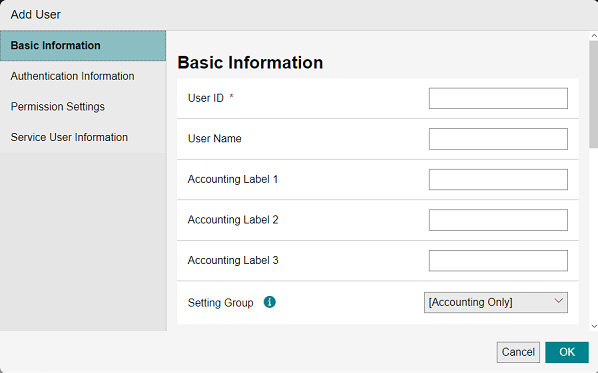Click the 'User Name' label
This screenshot has height=373, width=598.
coord(214,138)
